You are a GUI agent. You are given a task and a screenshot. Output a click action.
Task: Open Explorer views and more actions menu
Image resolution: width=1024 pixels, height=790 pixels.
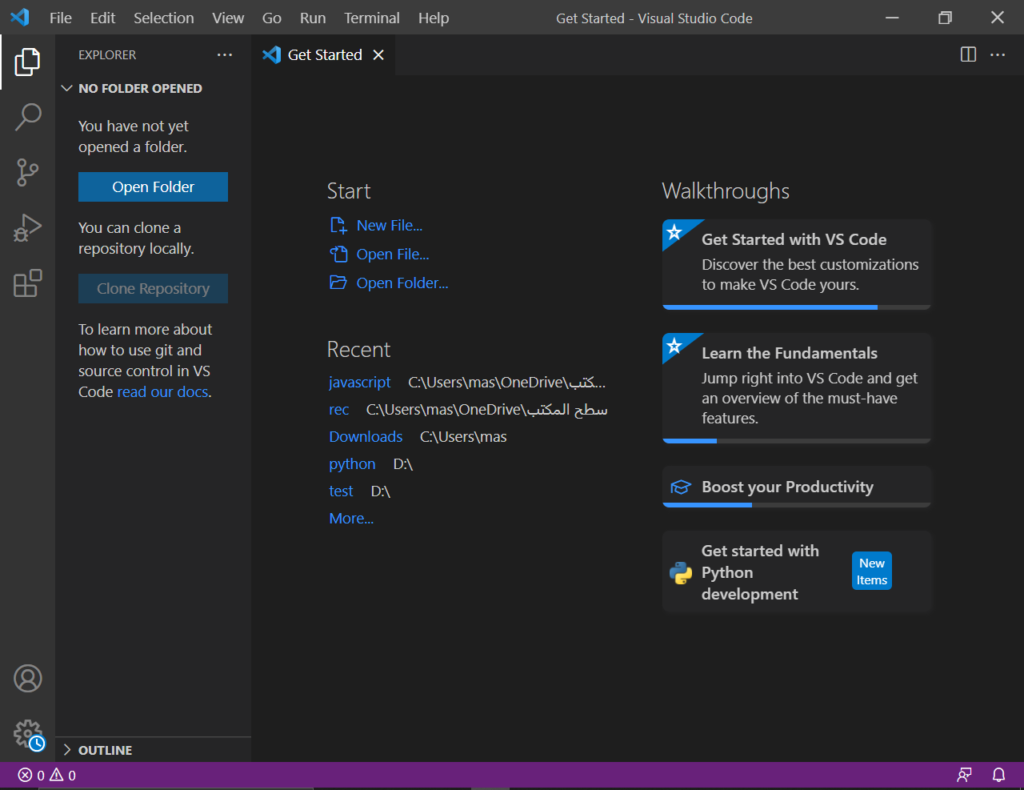pyautogui.click(x=224, y=55)
